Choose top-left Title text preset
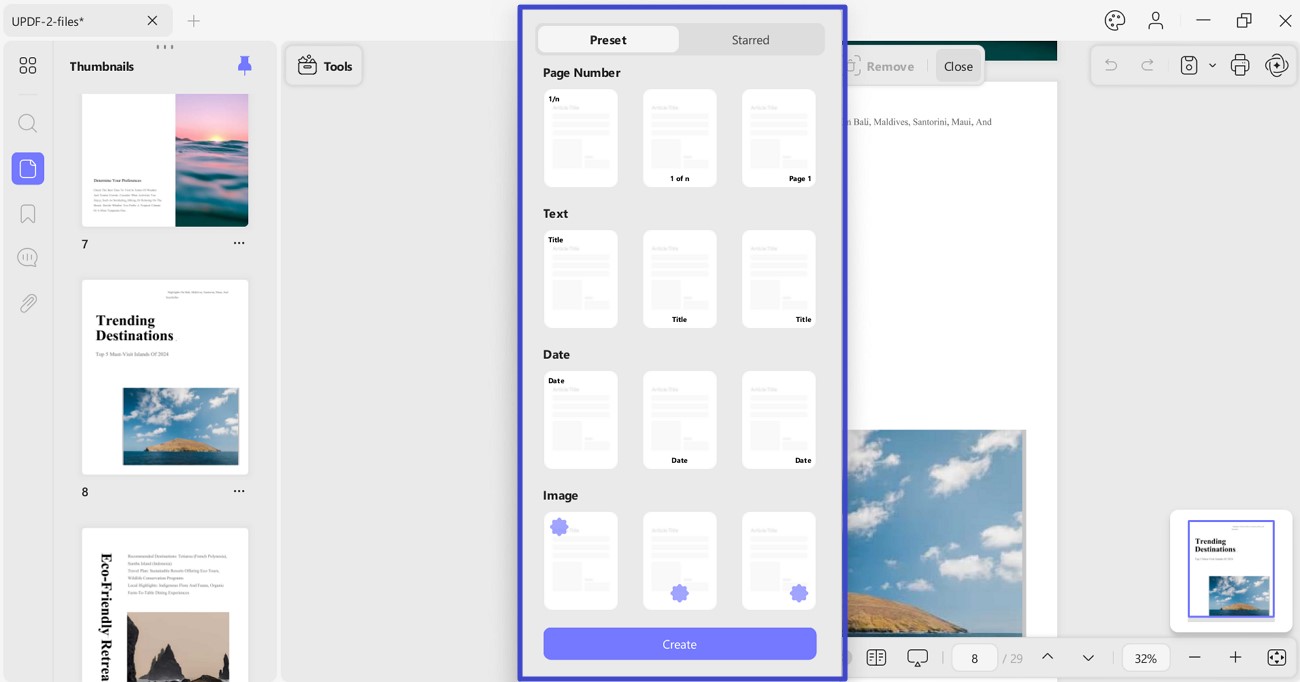 click(x=580, y=279)
